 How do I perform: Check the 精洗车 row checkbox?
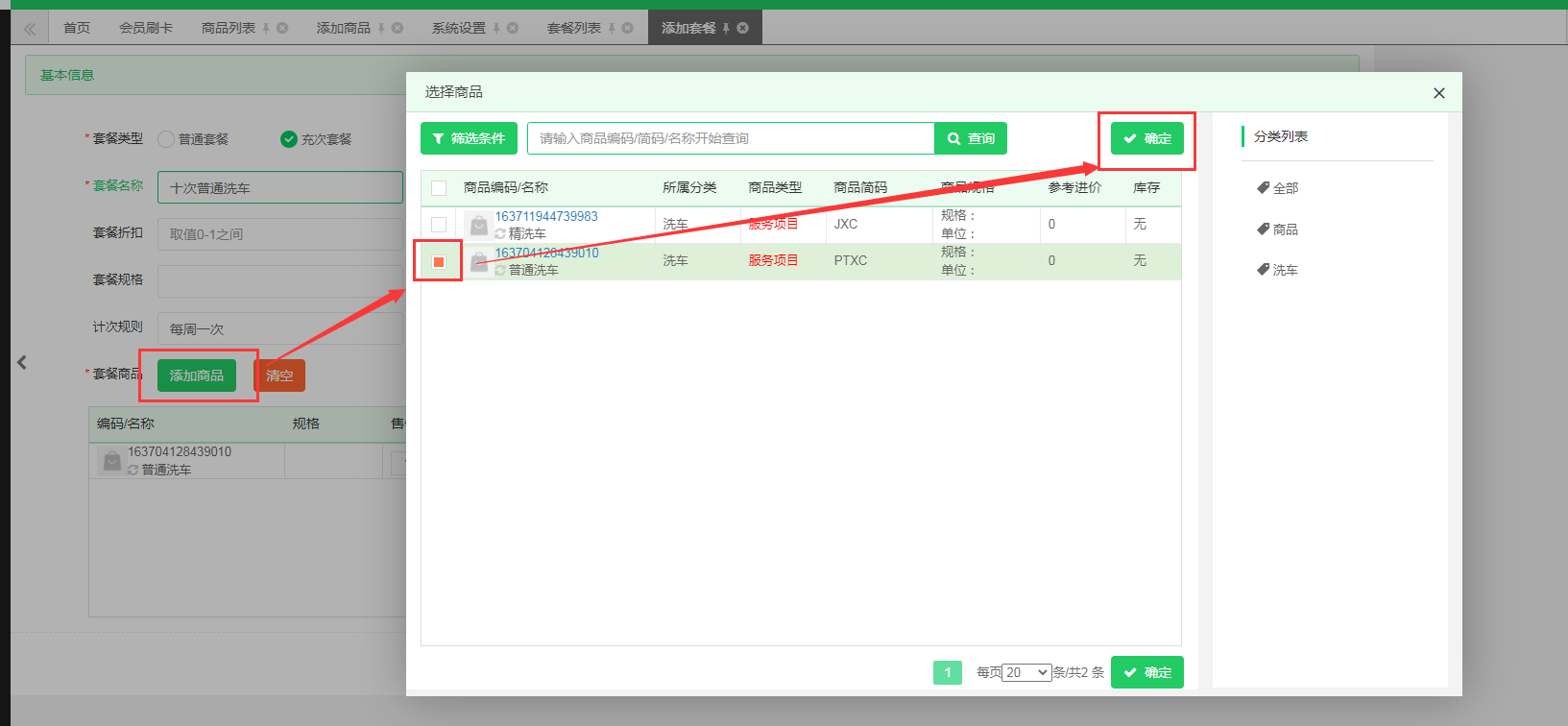(439, 225)
